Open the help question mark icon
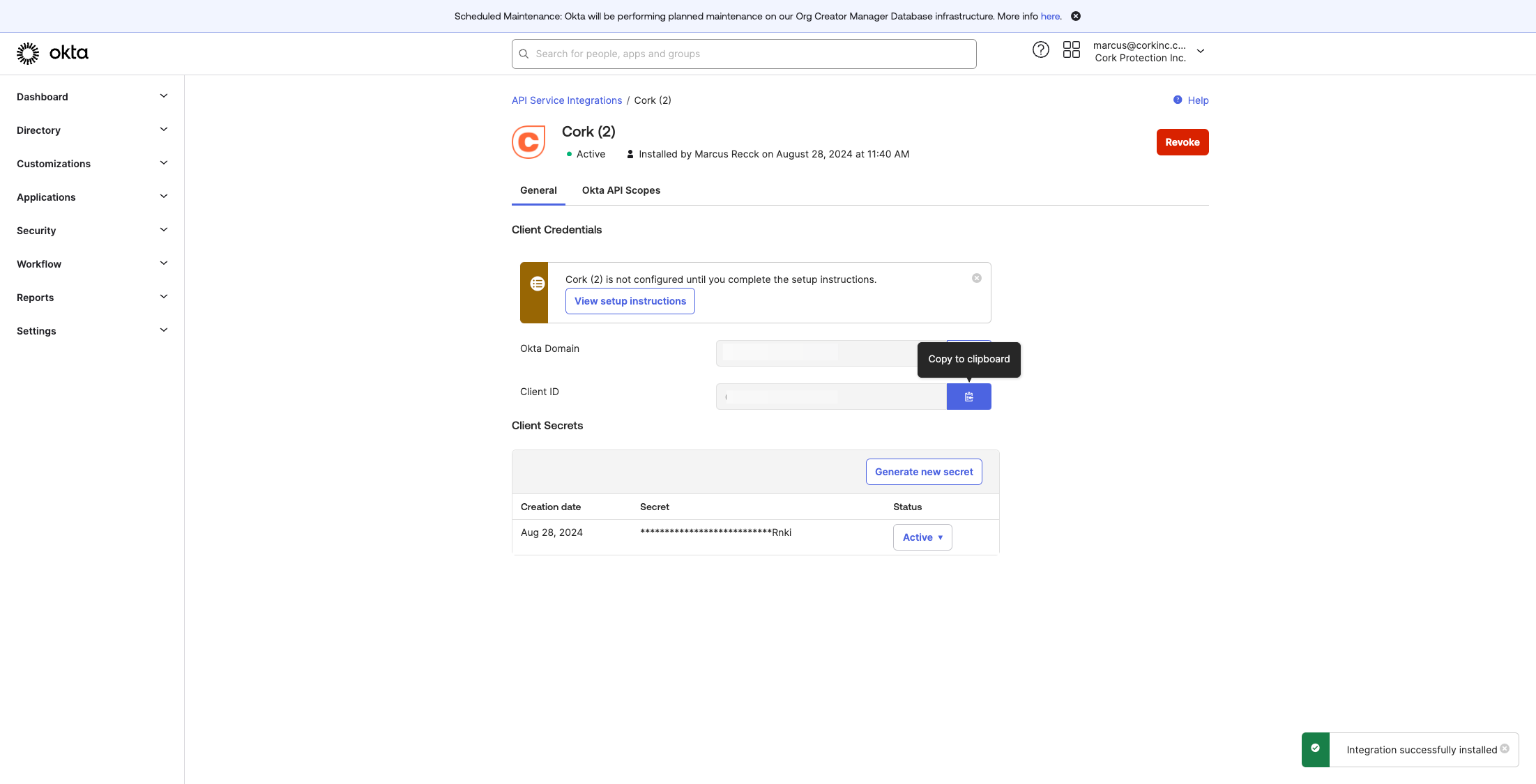 [1040, 49]
